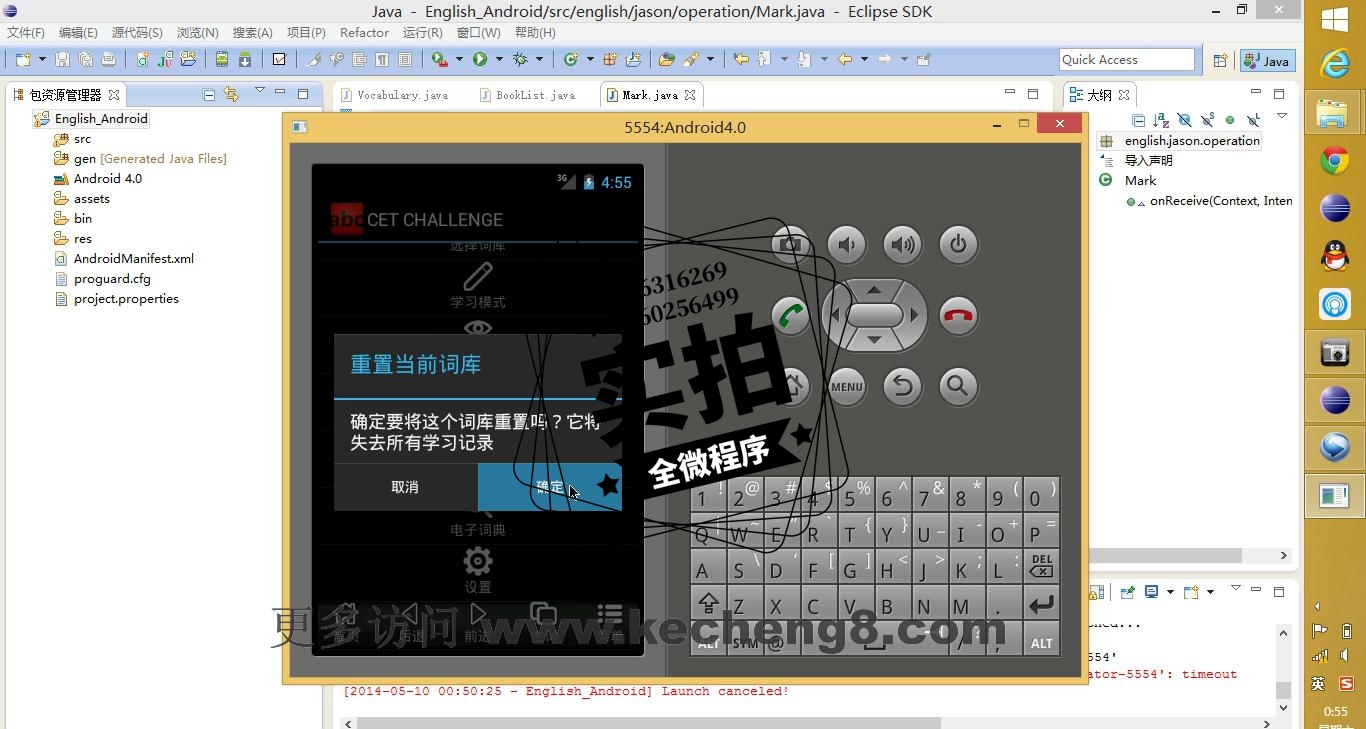Open the 文件(F) menu
The image size is (1366, 729).
pos(26,33)
